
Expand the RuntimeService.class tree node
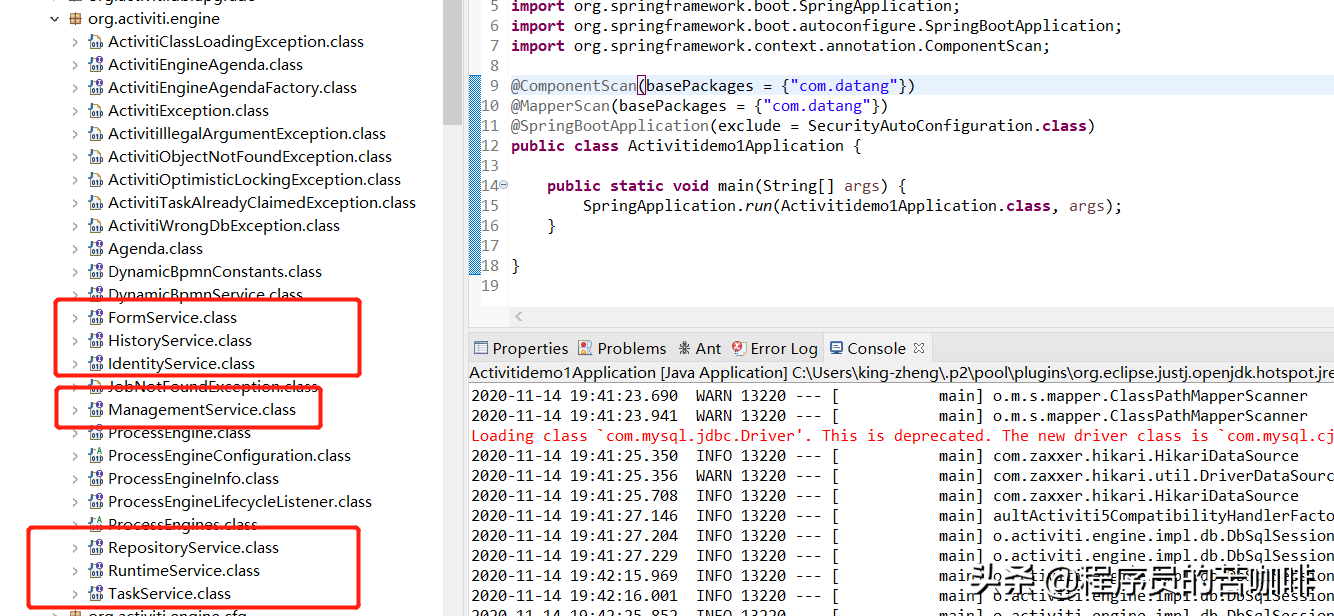75,571
